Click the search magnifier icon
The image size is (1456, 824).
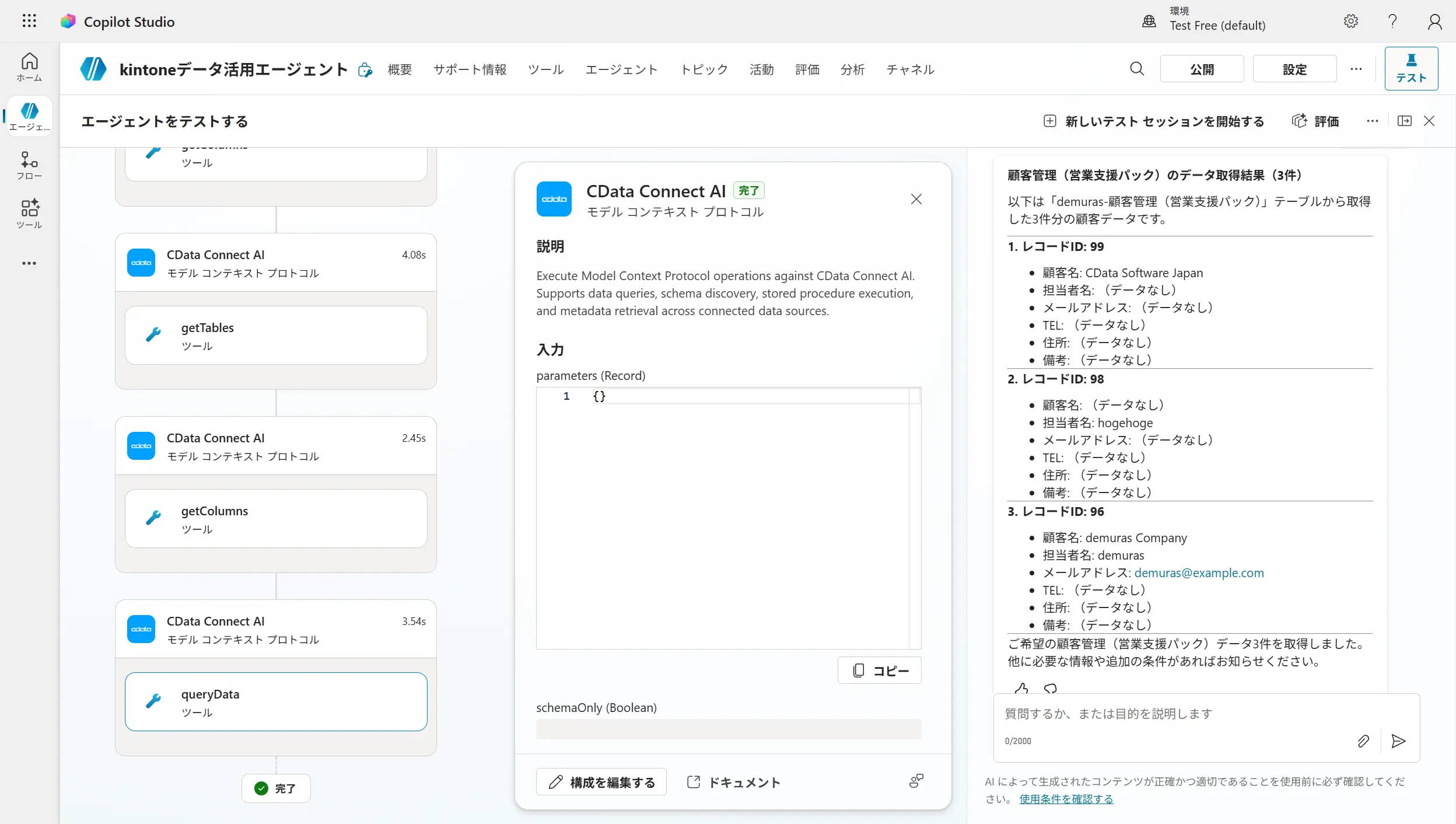1136,69
